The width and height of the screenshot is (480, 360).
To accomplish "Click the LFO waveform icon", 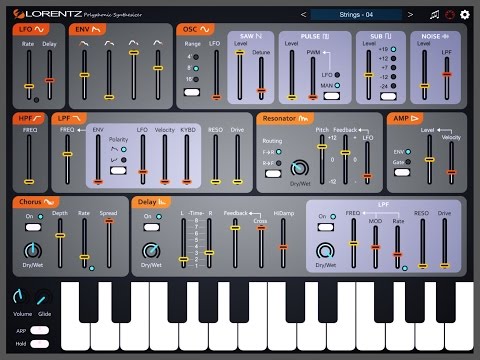I will [39, 29].
